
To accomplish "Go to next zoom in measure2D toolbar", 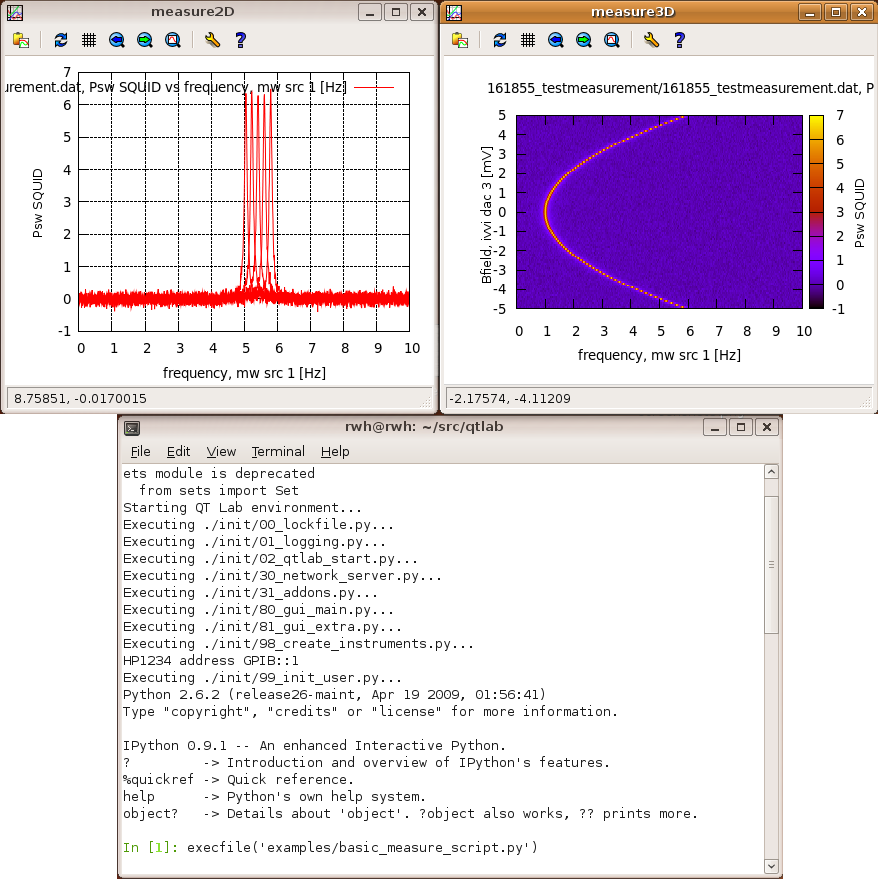I will pos(145,40).
